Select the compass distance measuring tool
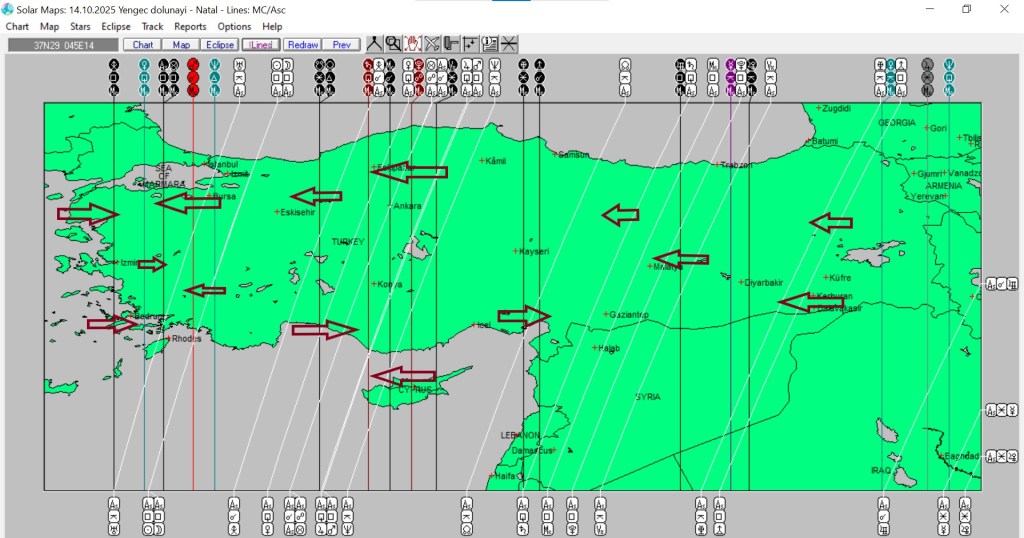 tap(373, 44)
